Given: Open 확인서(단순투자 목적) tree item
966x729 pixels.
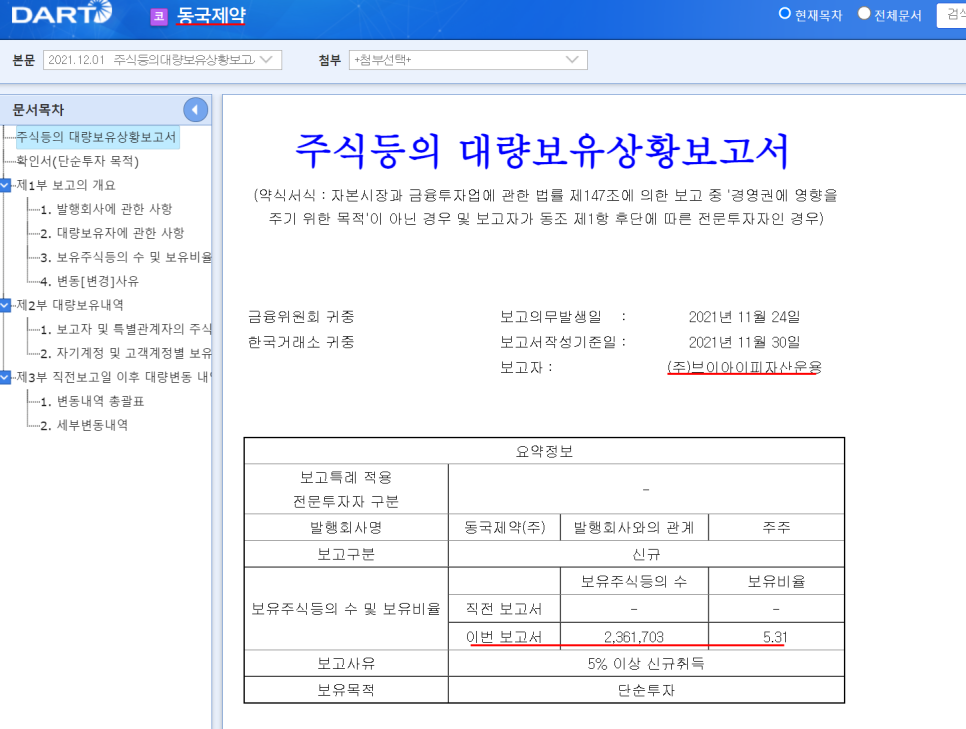Looking at the screenshot, I should pyautogui.click(x=78, y=161).
